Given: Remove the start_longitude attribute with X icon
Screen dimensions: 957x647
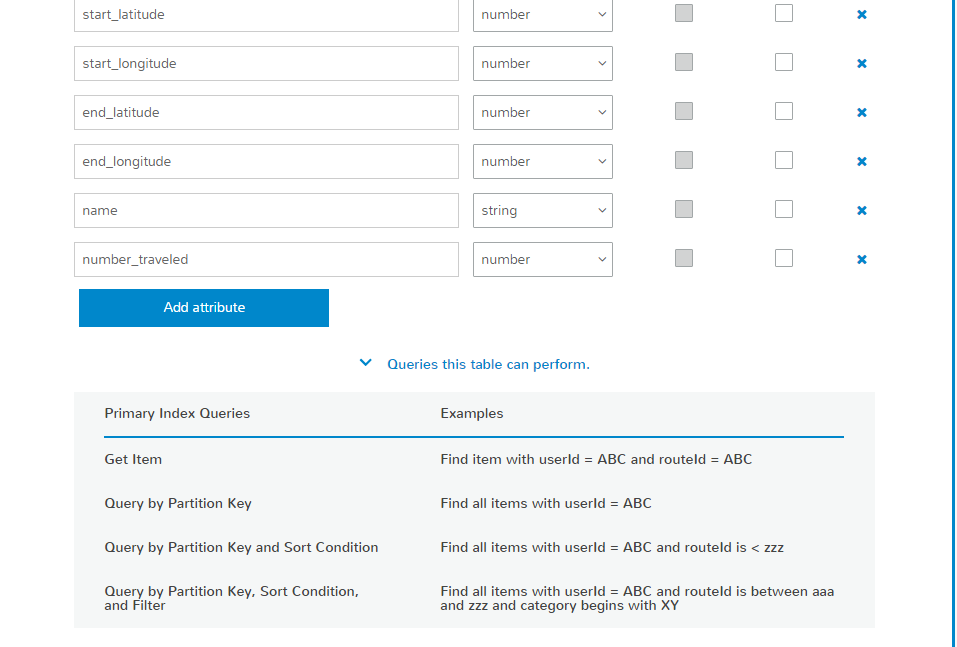Looking at the screenshot, I should pos(861,64).
